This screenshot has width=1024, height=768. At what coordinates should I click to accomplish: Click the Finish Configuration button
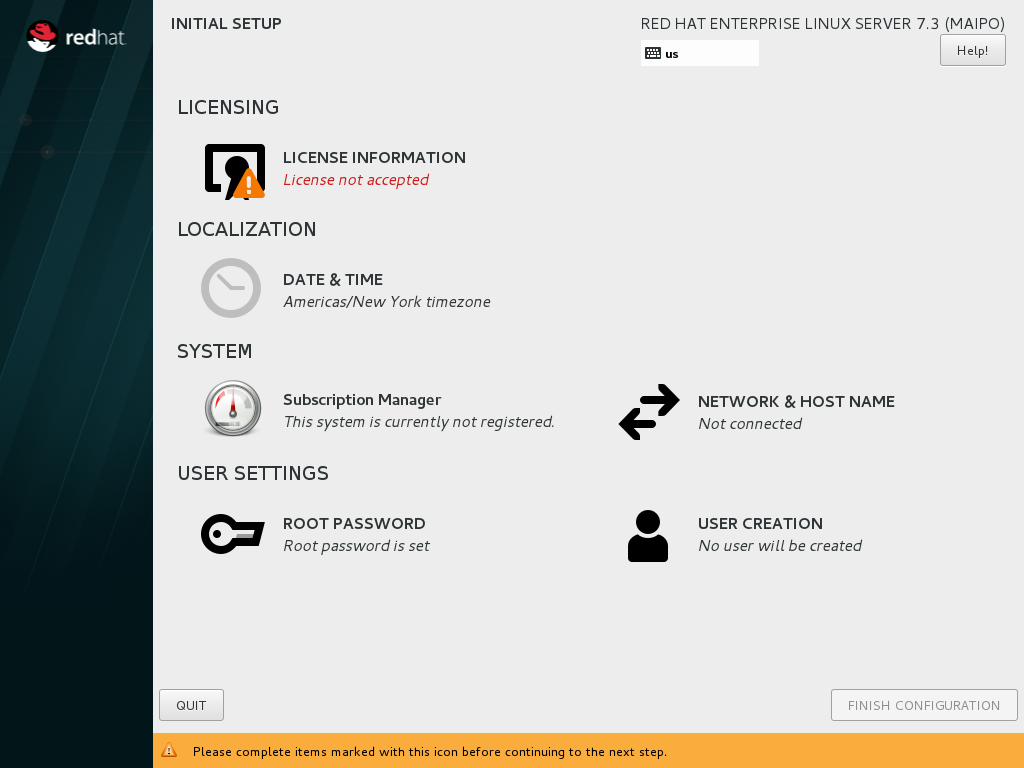(924, 705)
